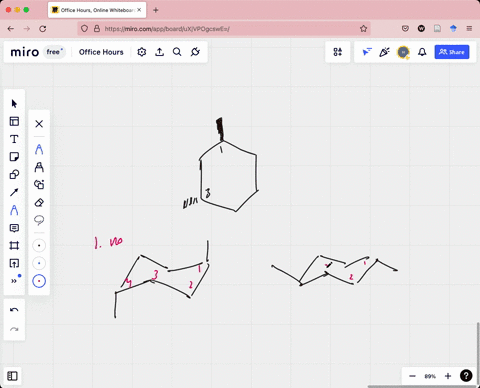Close the pen sub-toolbar
This screenshot has width=480, height=388.
click(x=39, y=124)
